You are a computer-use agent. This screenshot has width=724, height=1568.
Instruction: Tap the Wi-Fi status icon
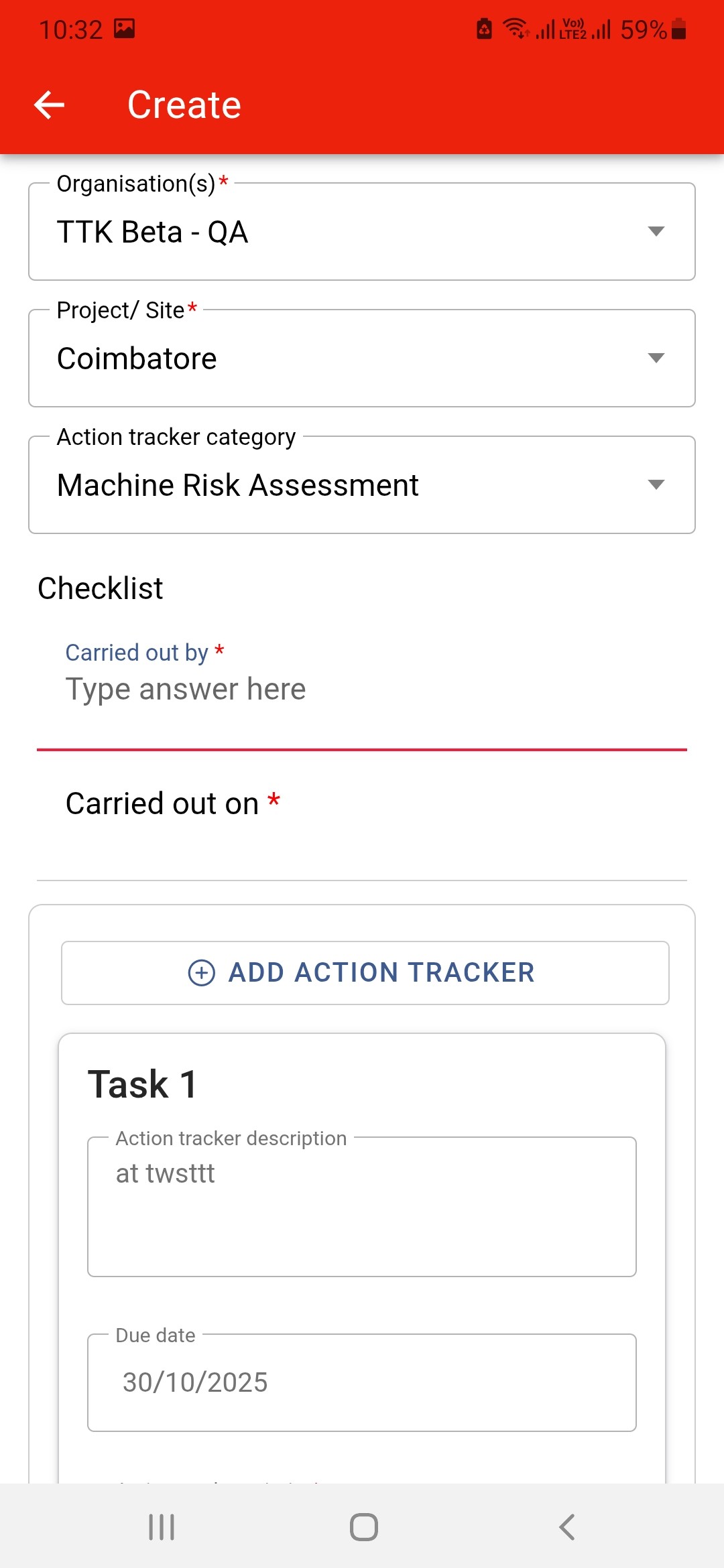(516, 28)
